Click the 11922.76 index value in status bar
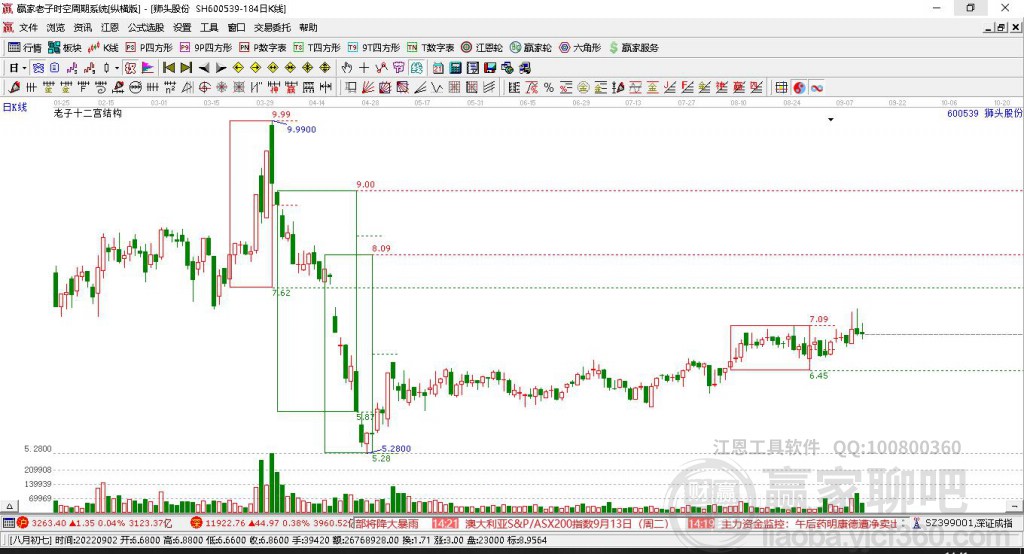Screen dimensions: 1024x554 225,523
